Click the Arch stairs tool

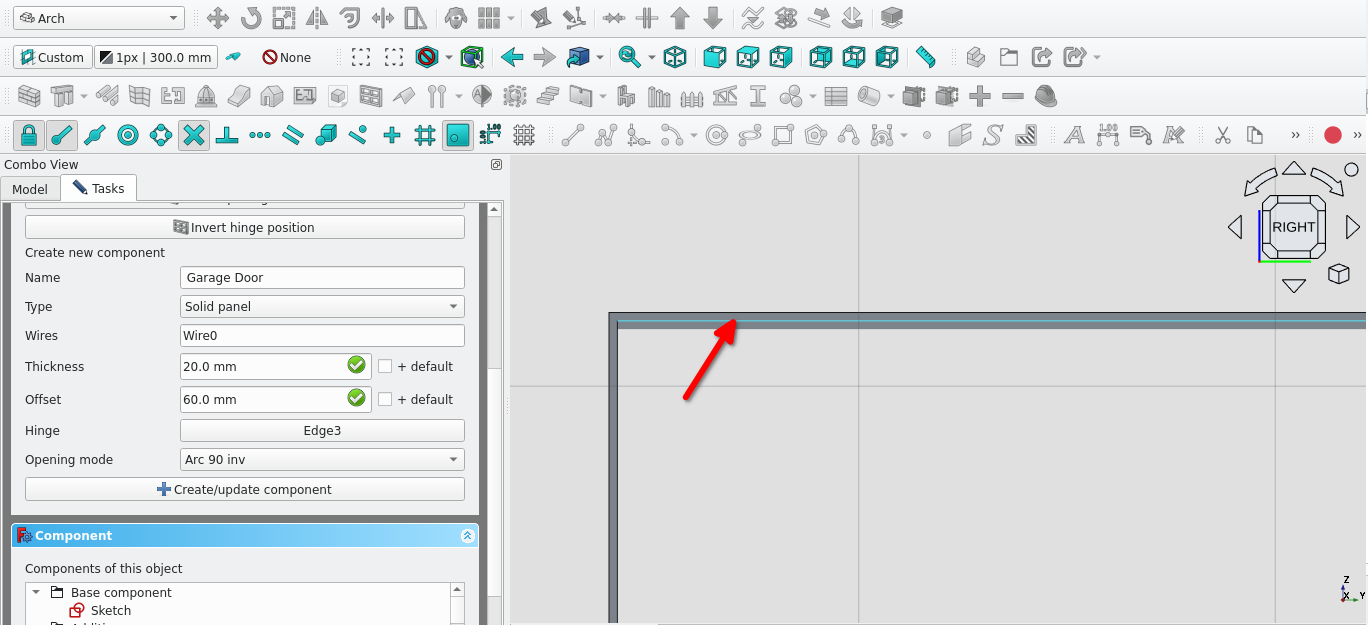[546, 97]
